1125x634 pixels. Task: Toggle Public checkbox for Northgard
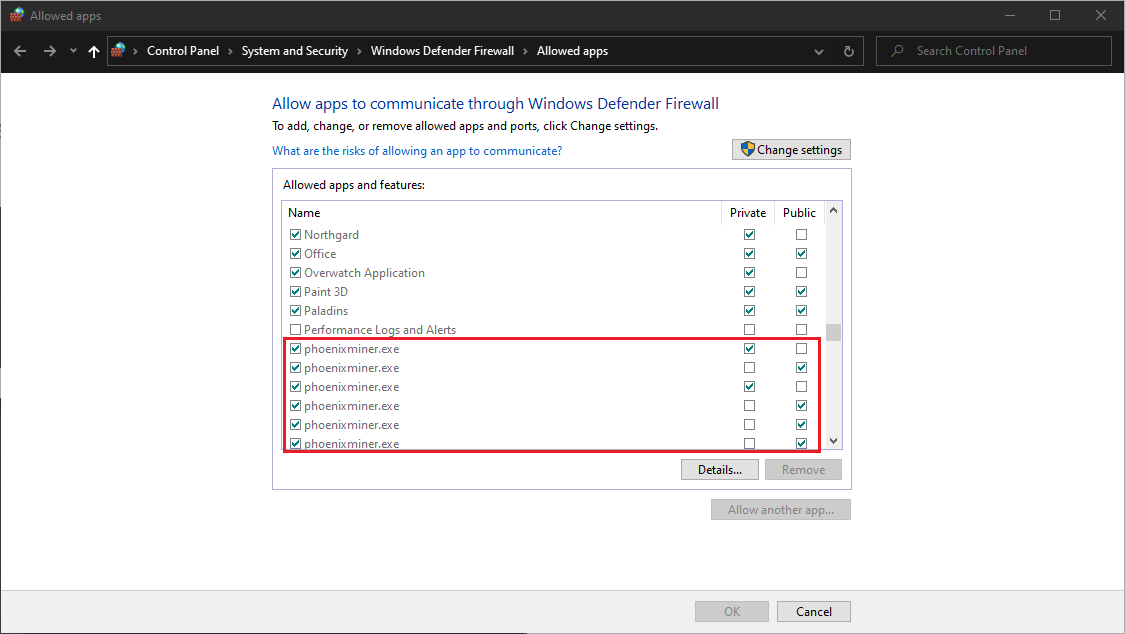pos(801,235)
